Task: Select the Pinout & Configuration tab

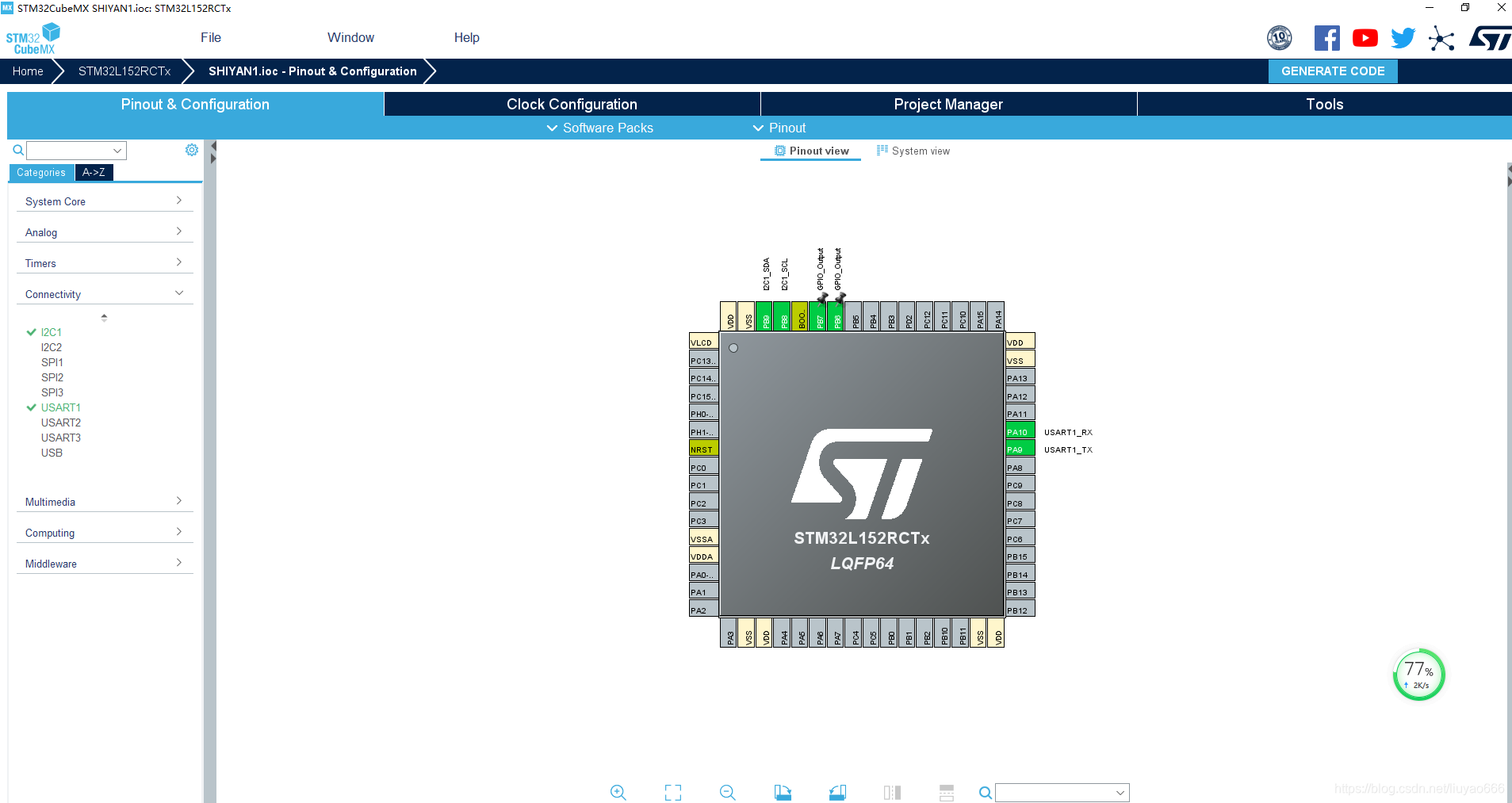Action: click(x=195, y=104)
